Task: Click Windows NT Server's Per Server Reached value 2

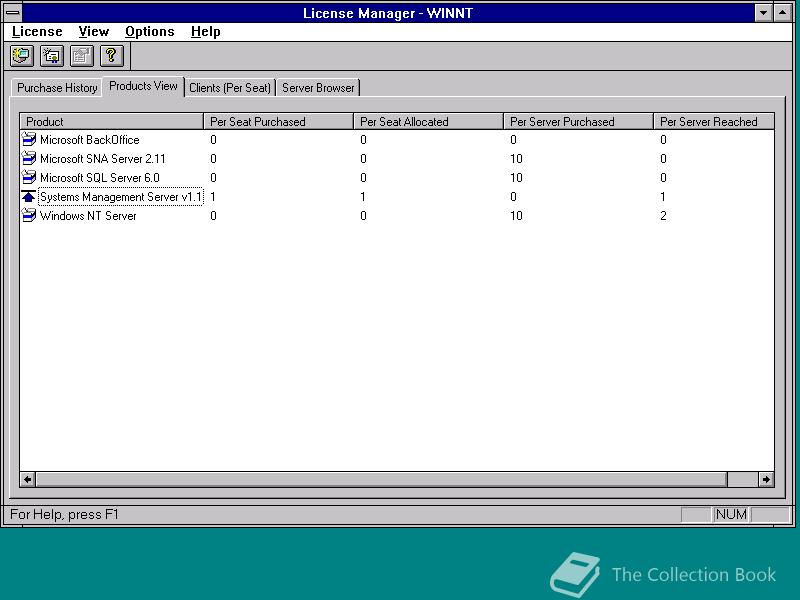Action: click(663, 216)
